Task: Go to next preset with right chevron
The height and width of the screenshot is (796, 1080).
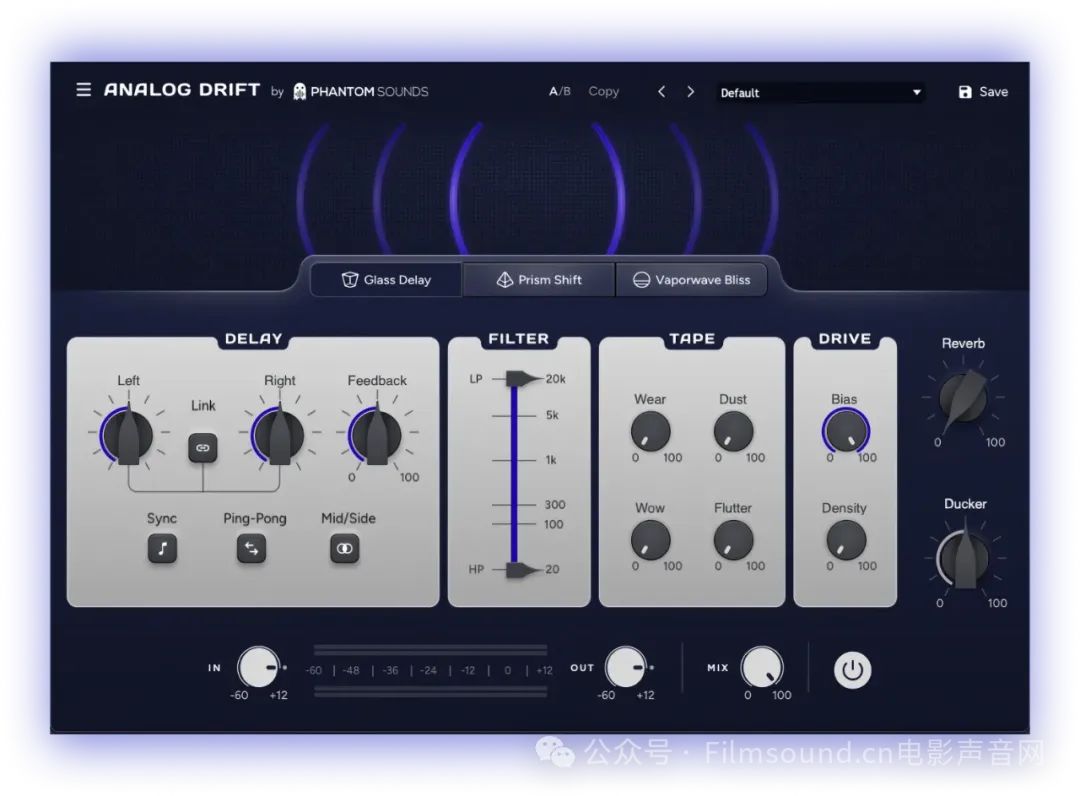Action: pyautogui.click(x=690, y=91)
